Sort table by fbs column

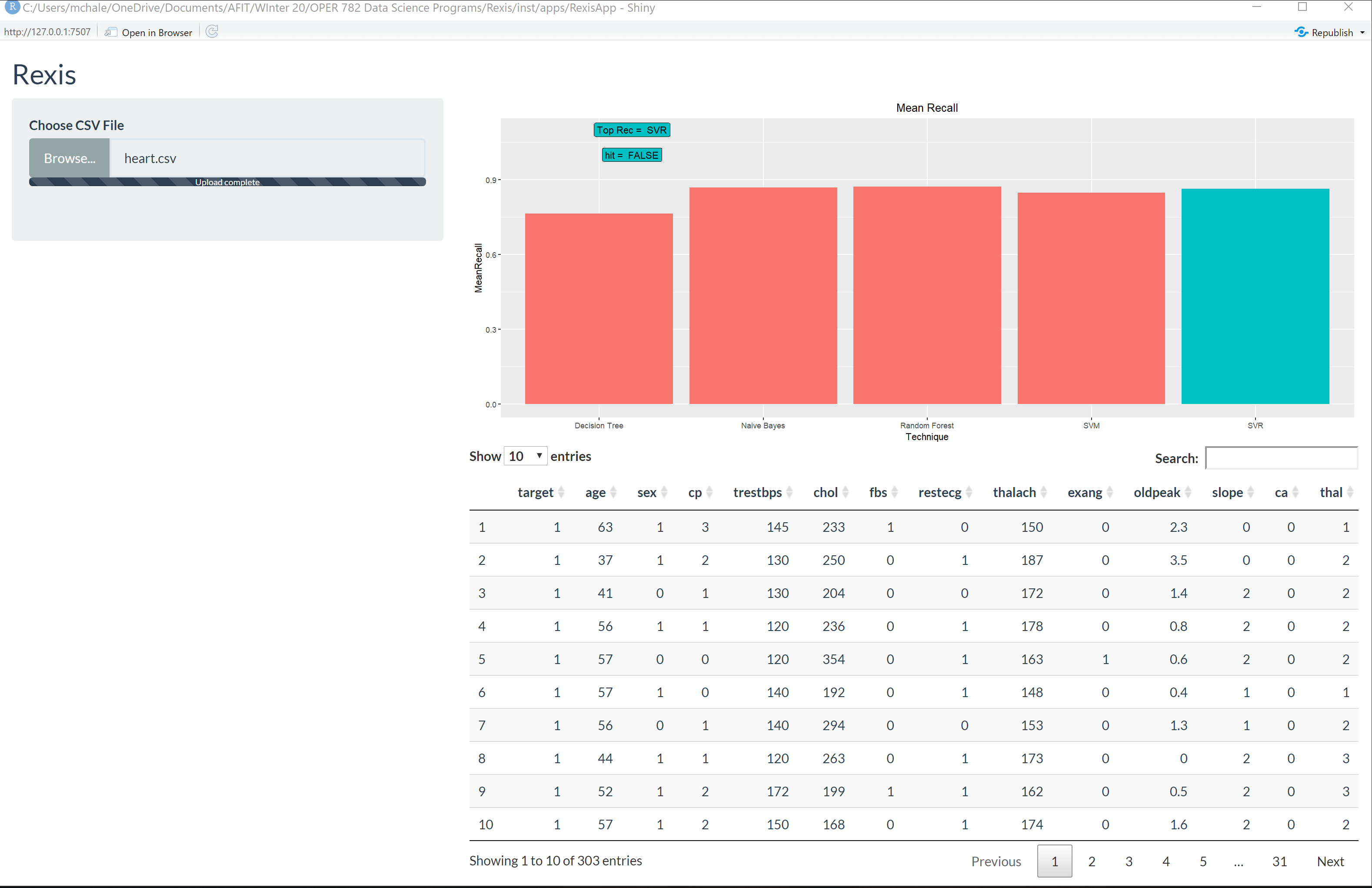click(884, 492)
